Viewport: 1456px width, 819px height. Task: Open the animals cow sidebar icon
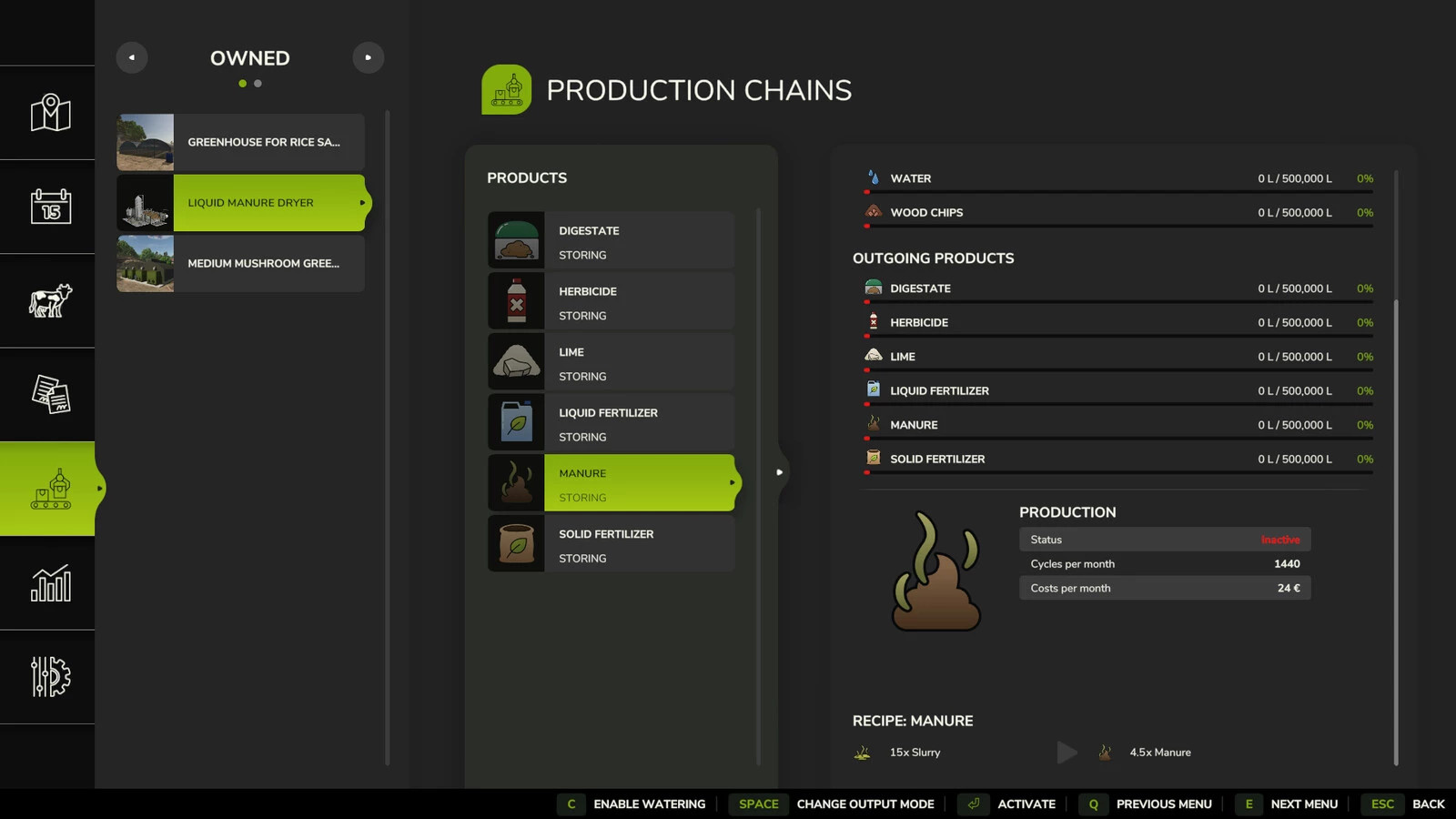50,300
